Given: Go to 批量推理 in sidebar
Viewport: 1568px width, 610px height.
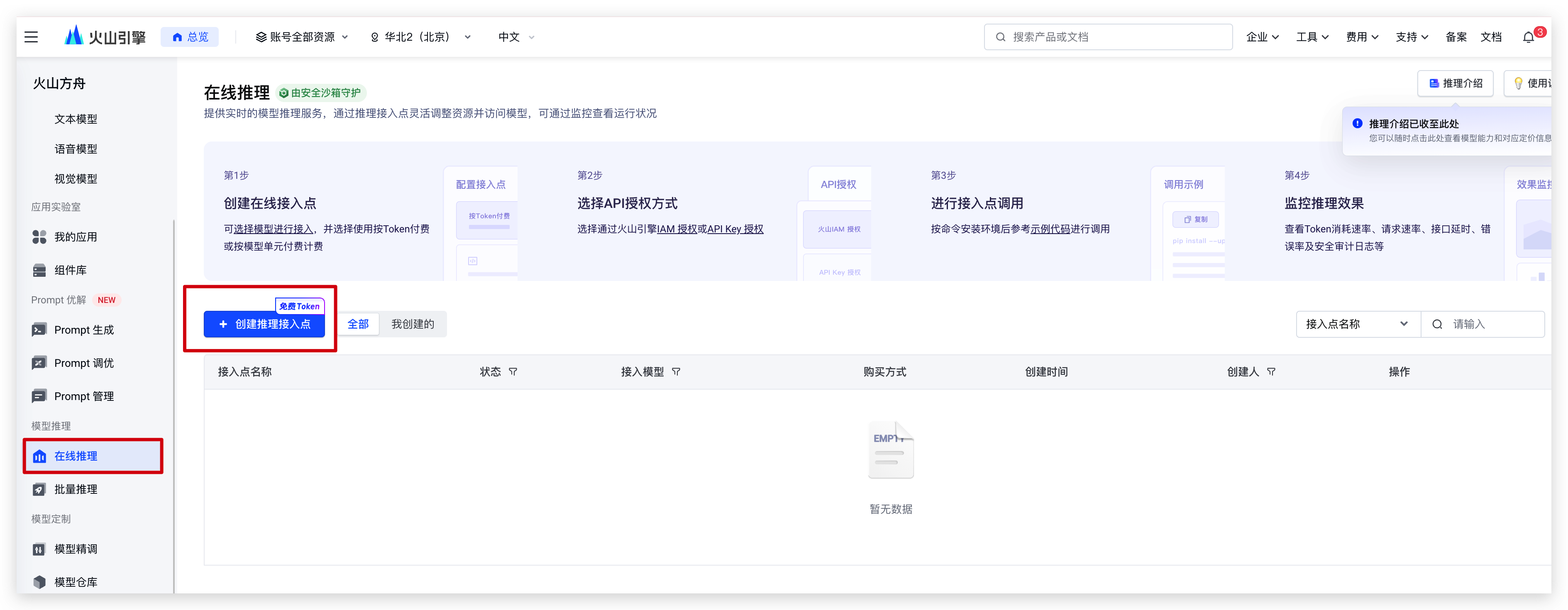Looking at the screenshot, I should (x=76, y=490).
